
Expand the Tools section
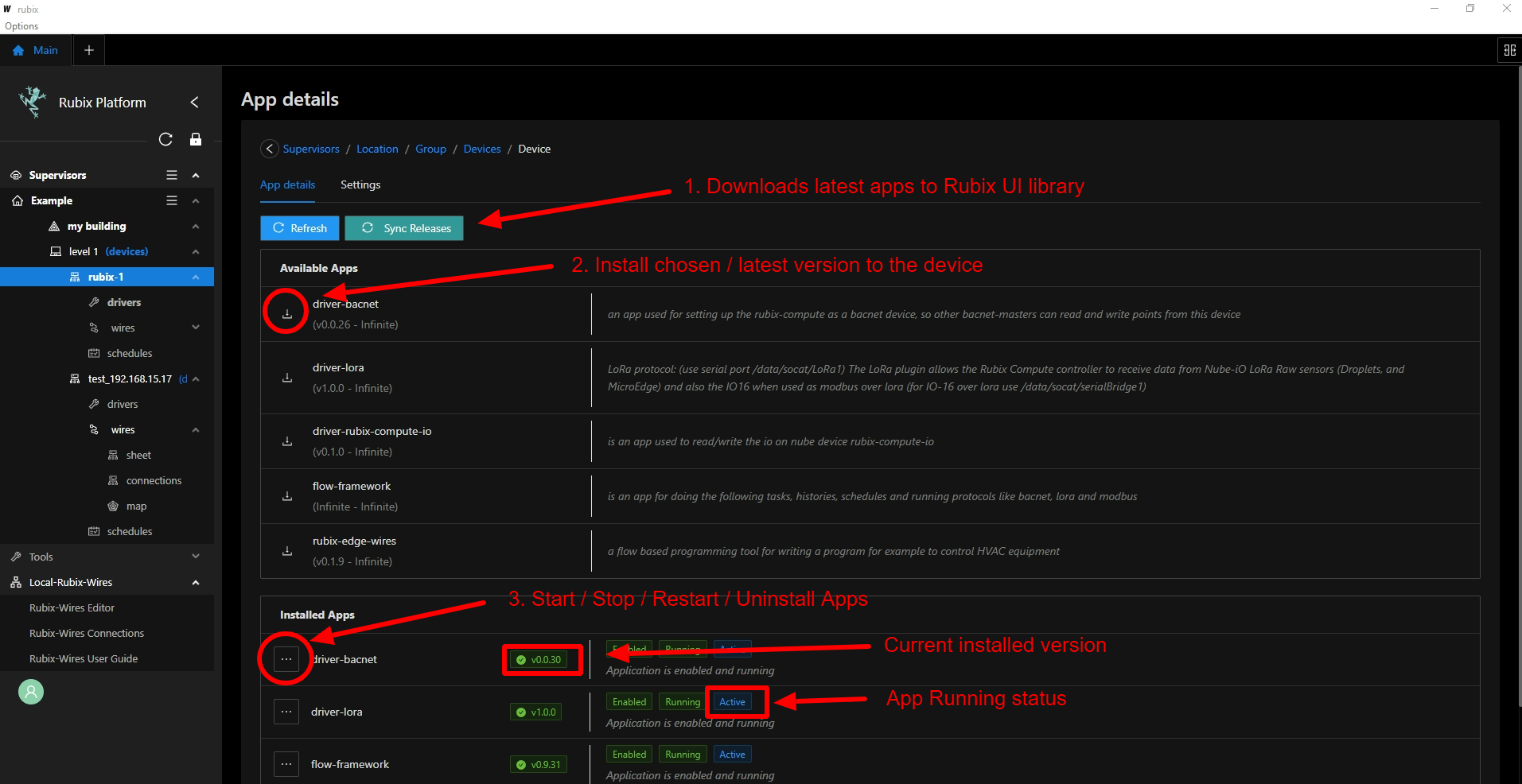coord(196,557)
